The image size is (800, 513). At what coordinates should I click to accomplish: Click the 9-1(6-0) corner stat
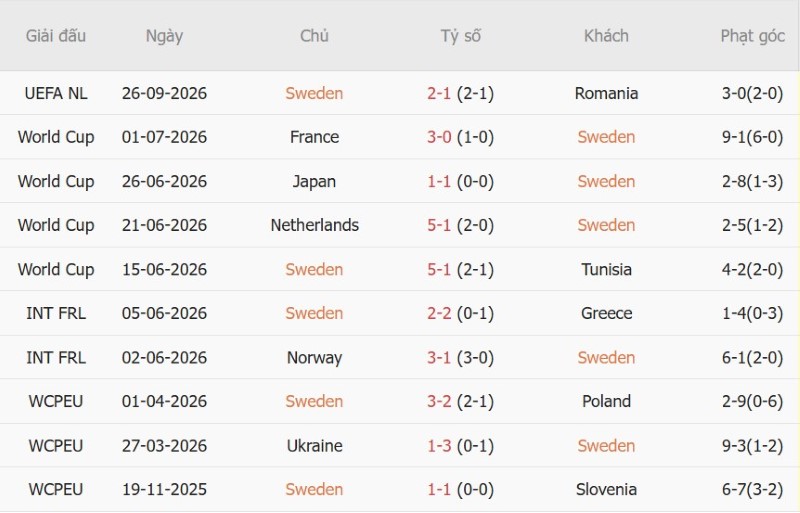pyautogui.click(x=752, y=137)
